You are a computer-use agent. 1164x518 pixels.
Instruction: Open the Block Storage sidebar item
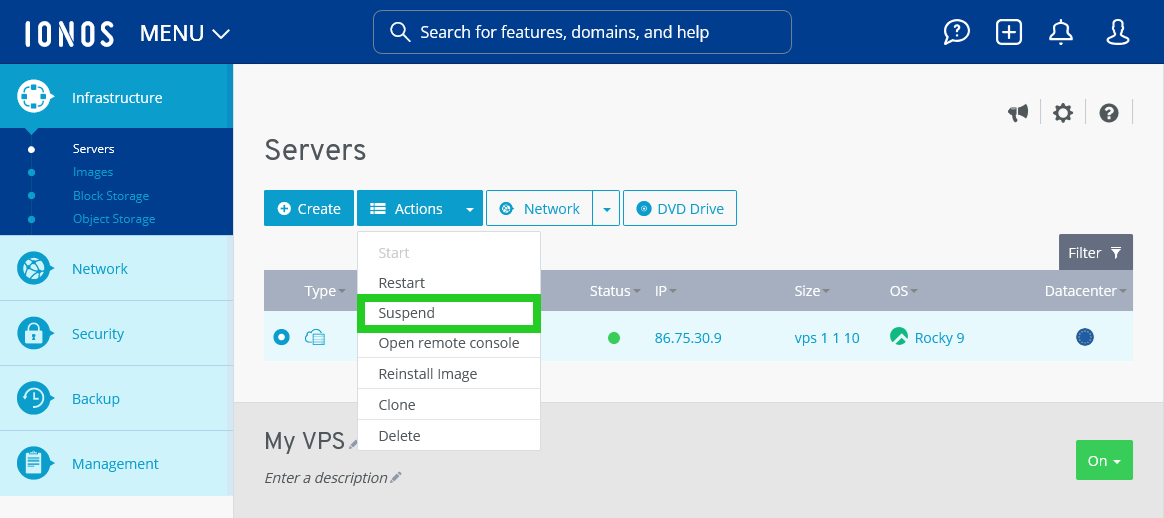[x=111, y=195]
